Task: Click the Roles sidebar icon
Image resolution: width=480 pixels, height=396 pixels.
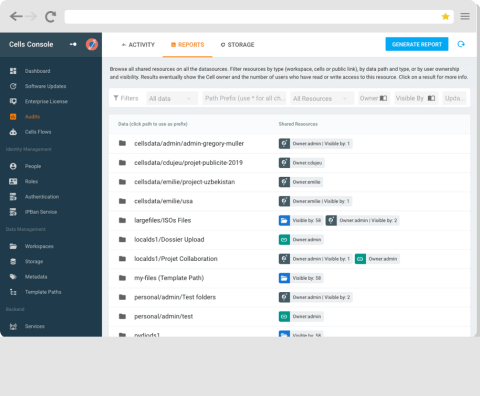Action: point(13,181)
